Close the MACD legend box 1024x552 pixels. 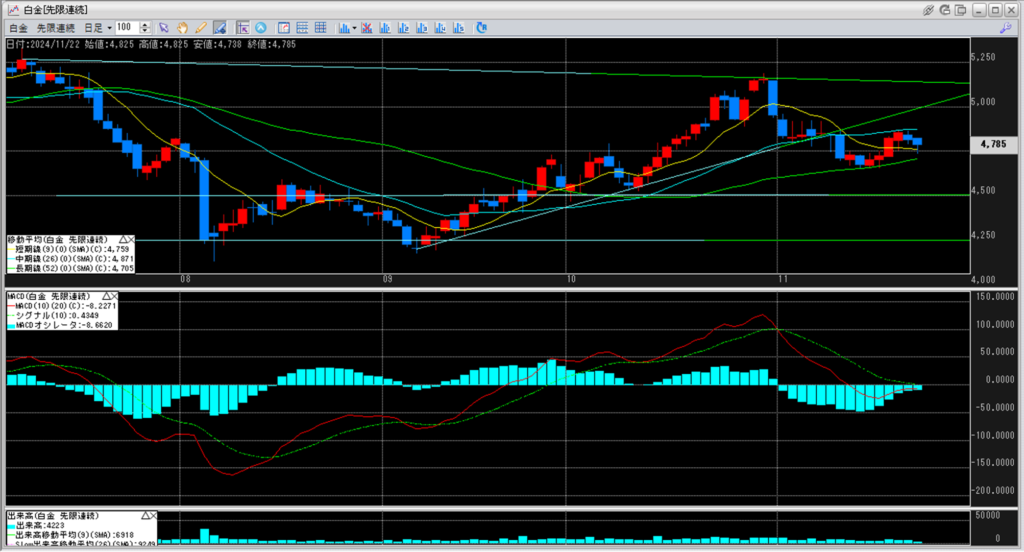click(x=114, y=297)
